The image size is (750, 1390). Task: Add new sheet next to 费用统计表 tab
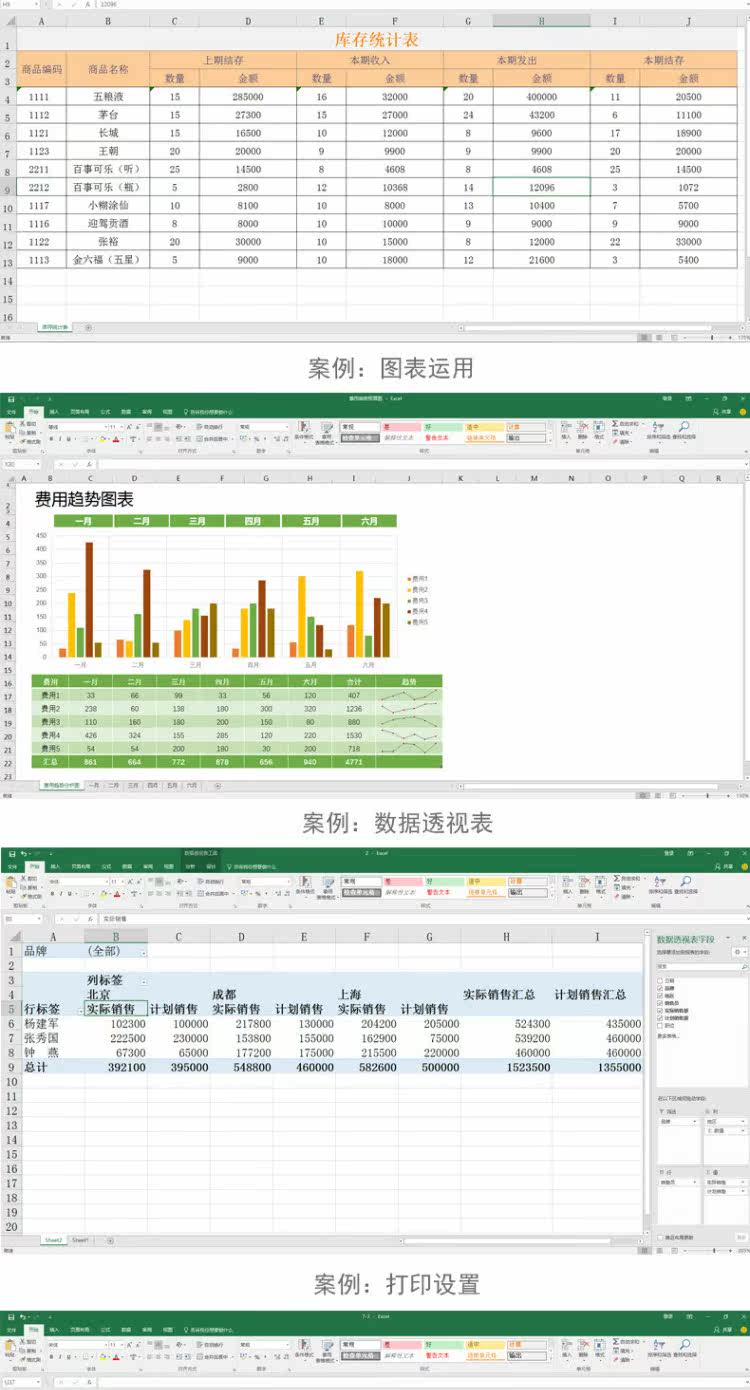[x=87, y=327]
